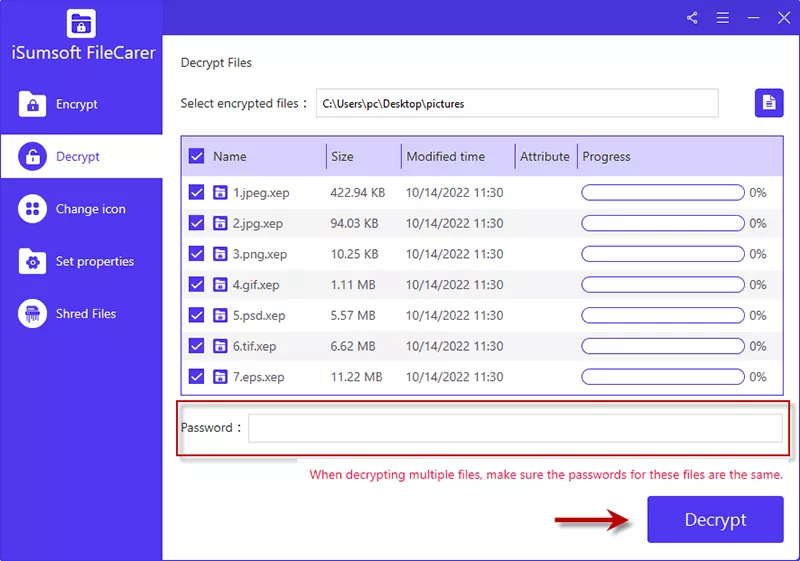The height and width of the screenshot is (561, 800).
Task: Click the Progress column header
Action: (606, 157)
